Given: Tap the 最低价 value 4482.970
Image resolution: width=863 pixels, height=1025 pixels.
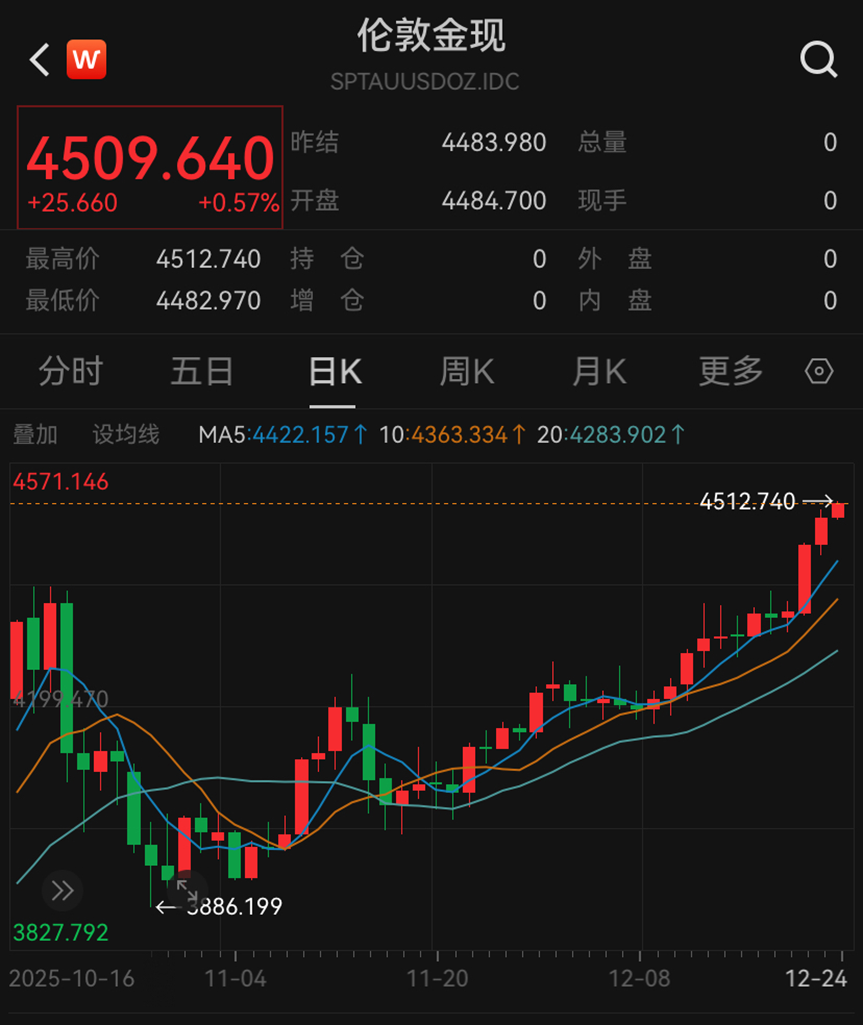Looking at the screenshot, I should pyautogui.click(x=208, y=301).
